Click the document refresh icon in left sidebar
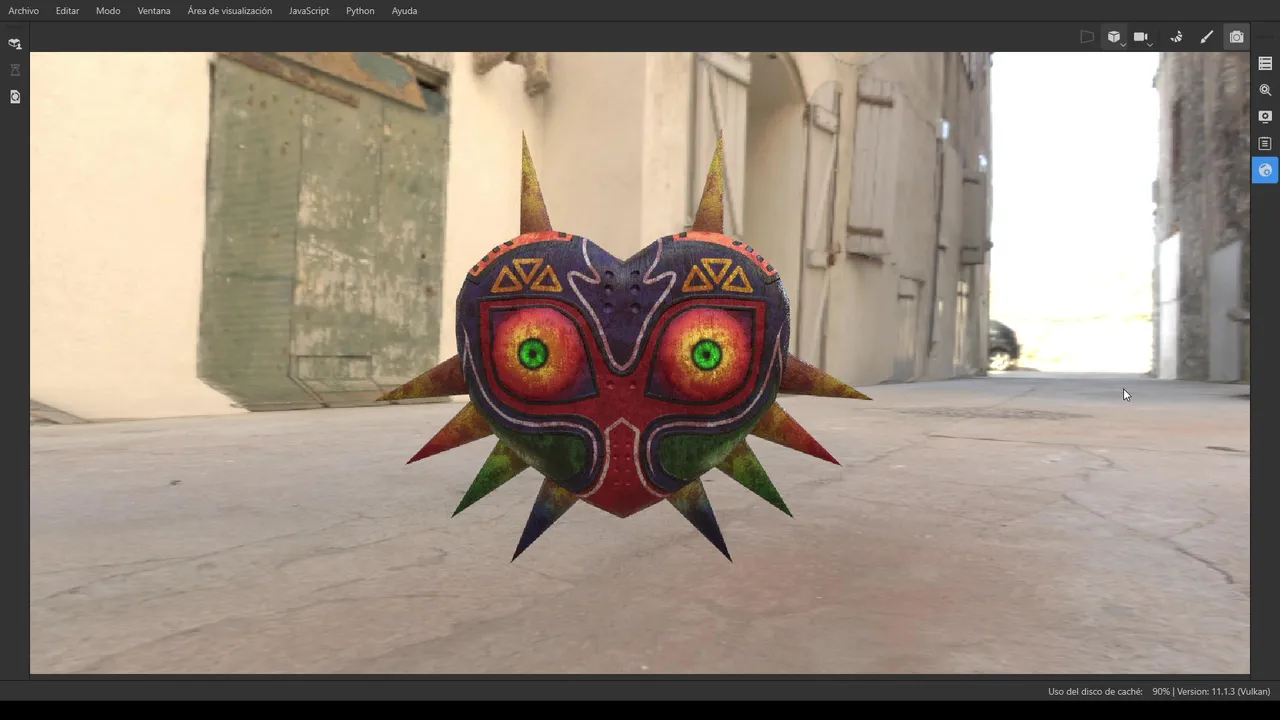Image resolution: width=1280 pixels, height=720 pixels. (15, 97)
